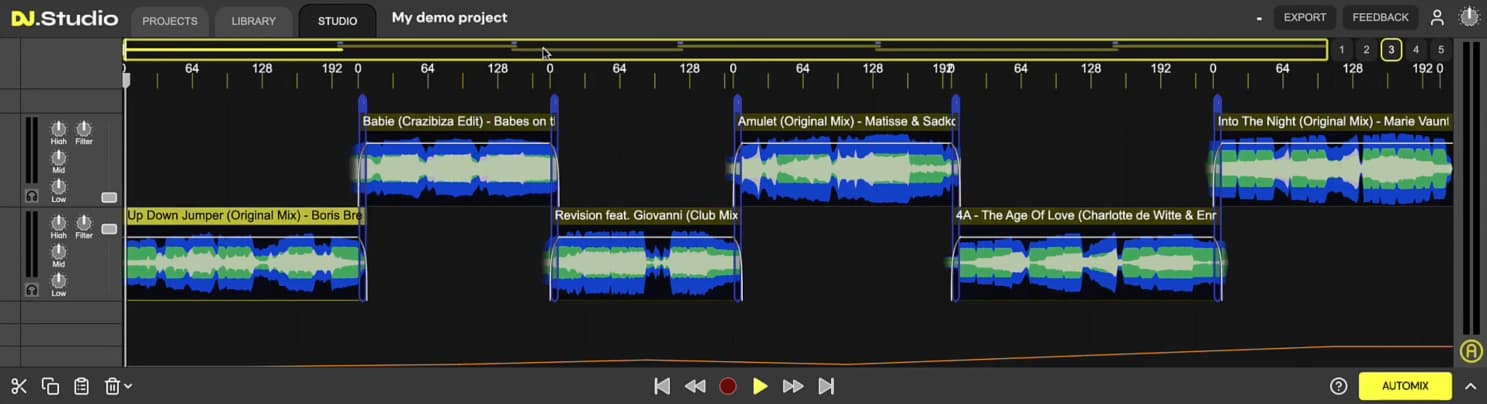Select the Revision feat. Giovanni track label

646,215
